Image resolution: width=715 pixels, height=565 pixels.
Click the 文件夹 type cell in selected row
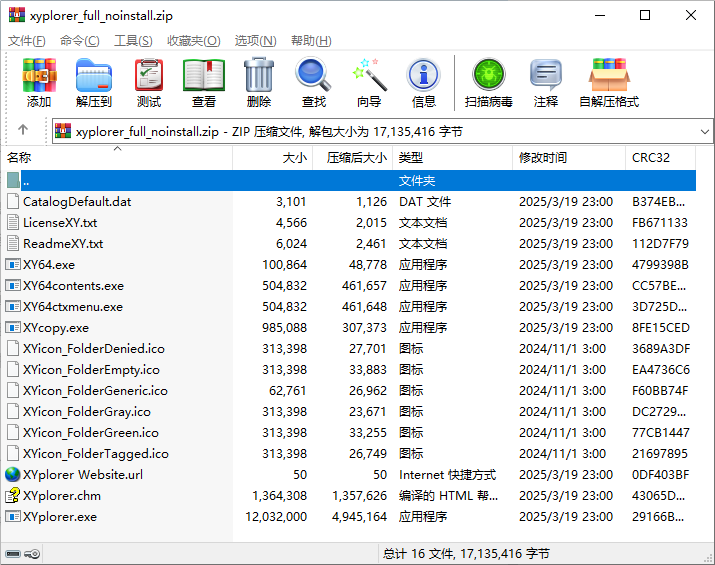click(x=417, y=181)
